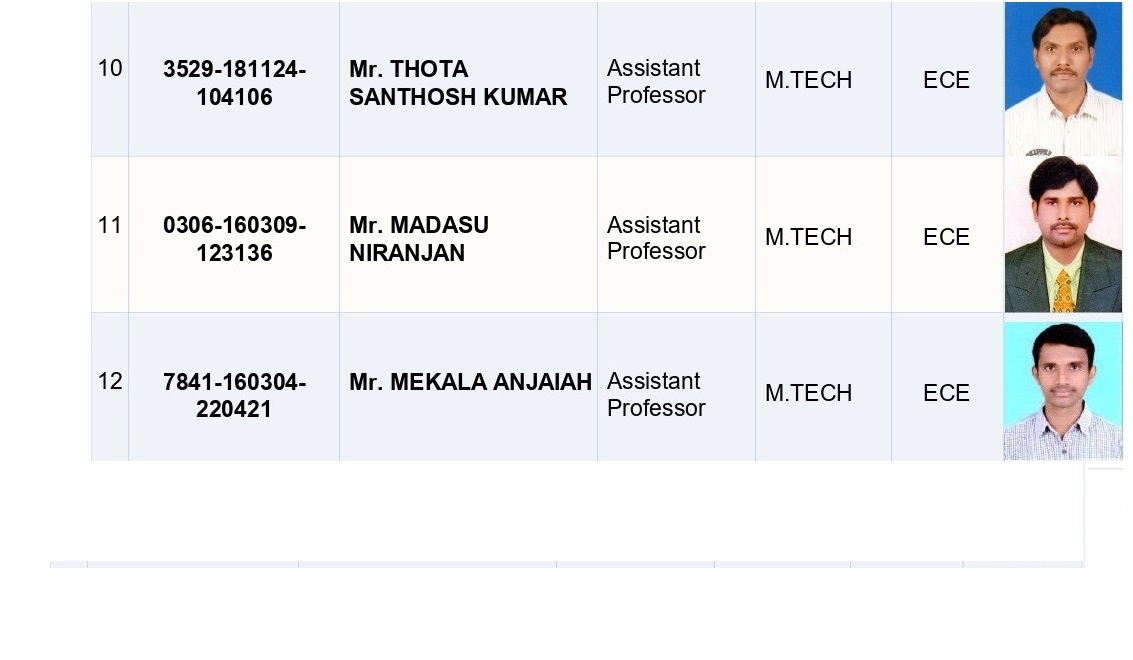Select faculty ID 7841-160304-220421
The height and width of the screenshot is (660, 1133).
(x=234, y=396)
